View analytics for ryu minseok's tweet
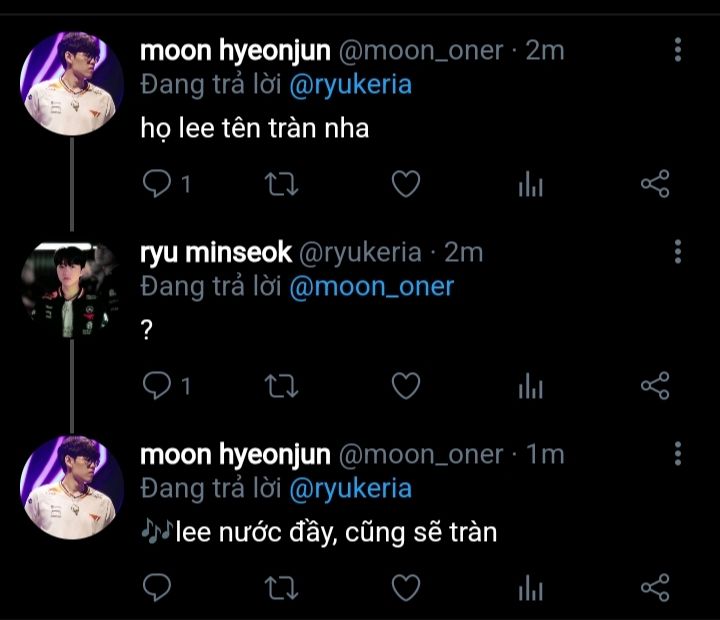720x620 pixels. (x=530, y=386)
